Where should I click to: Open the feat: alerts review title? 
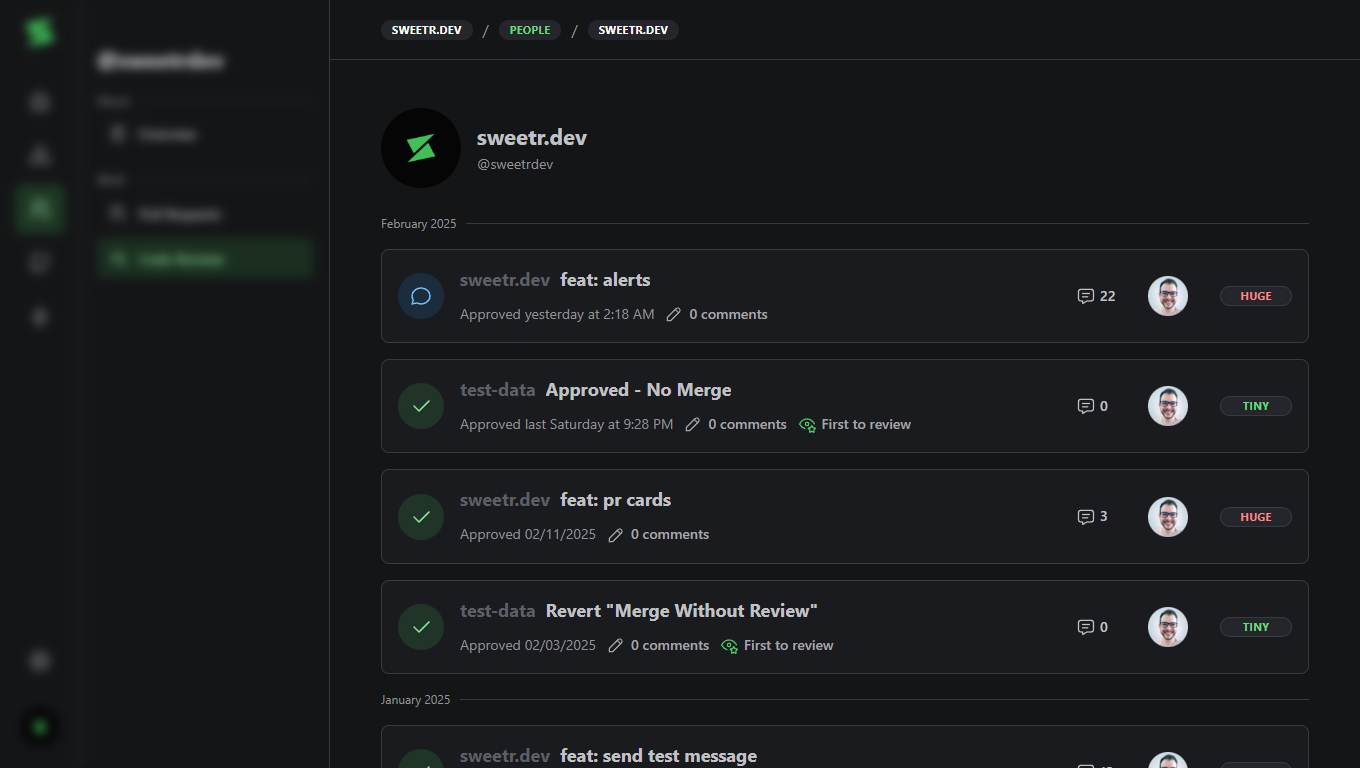click(x=605, y=280)
